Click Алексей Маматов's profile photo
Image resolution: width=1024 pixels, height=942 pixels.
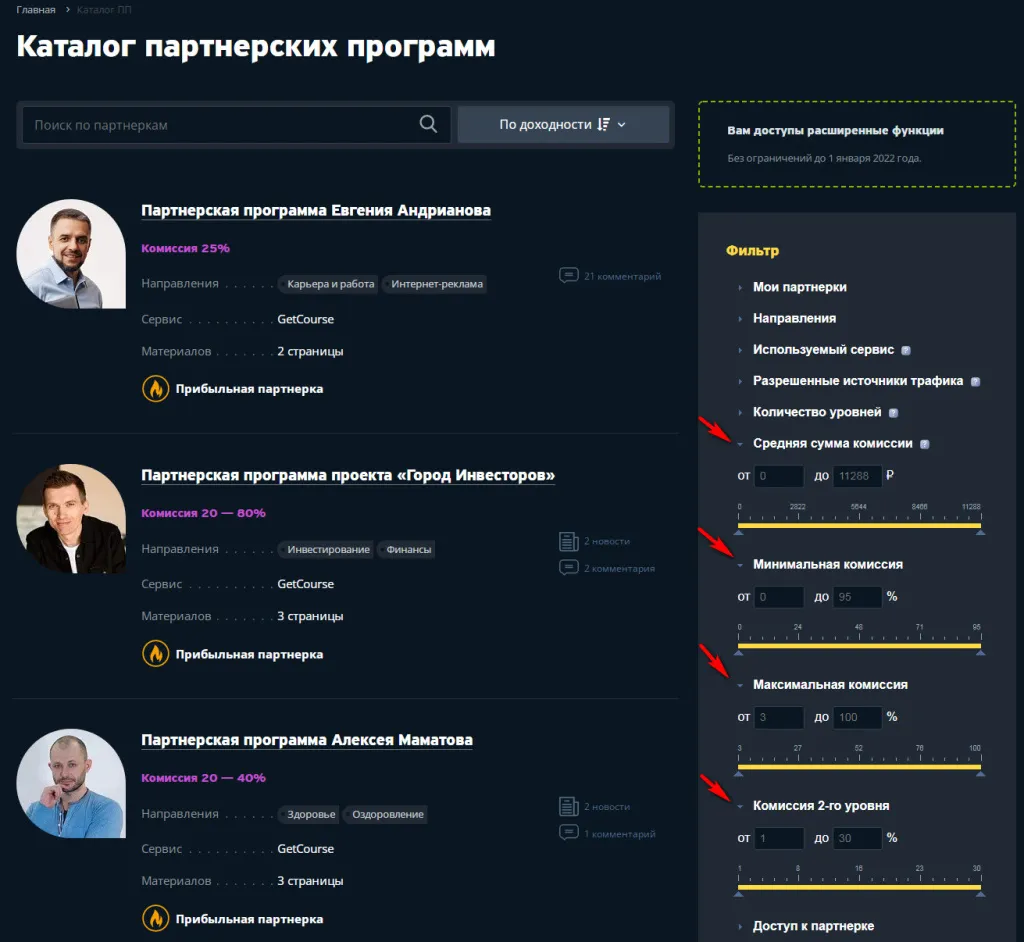(x=71, y=783)
